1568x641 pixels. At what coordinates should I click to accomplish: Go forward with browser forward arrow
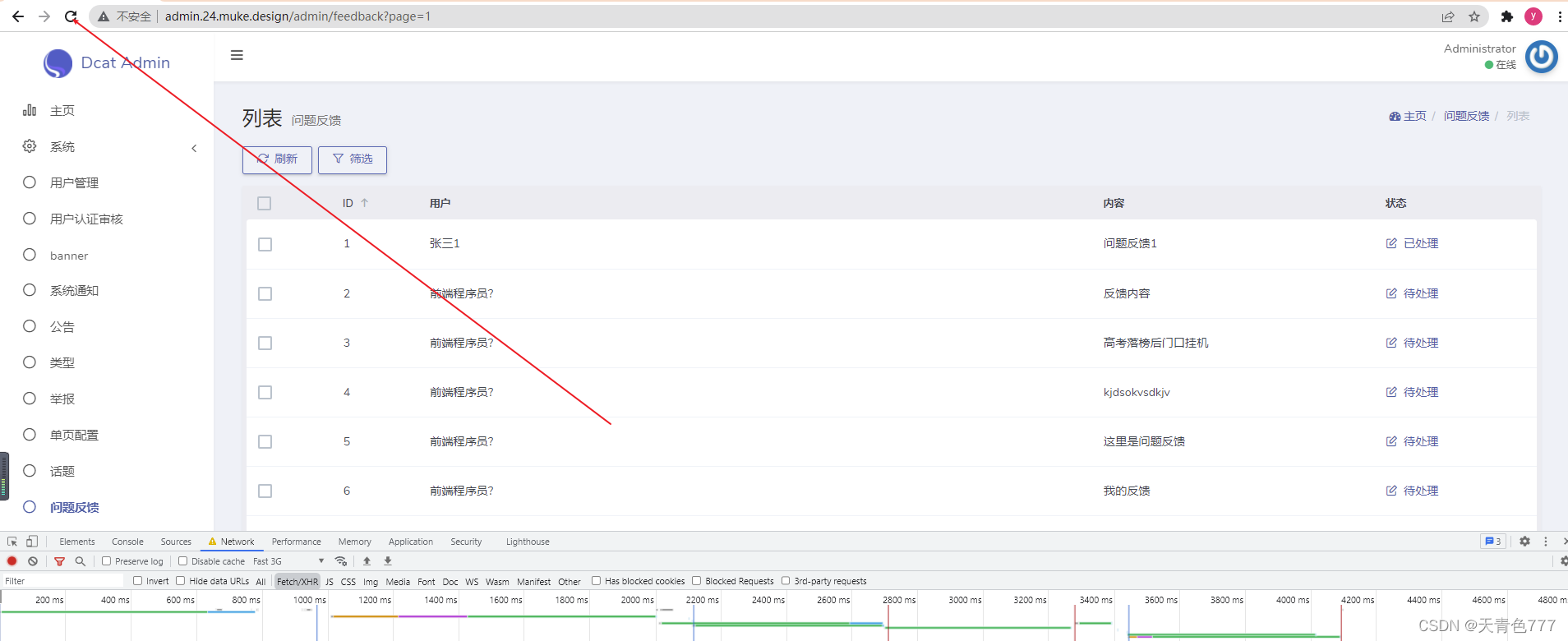pos(44,16)
